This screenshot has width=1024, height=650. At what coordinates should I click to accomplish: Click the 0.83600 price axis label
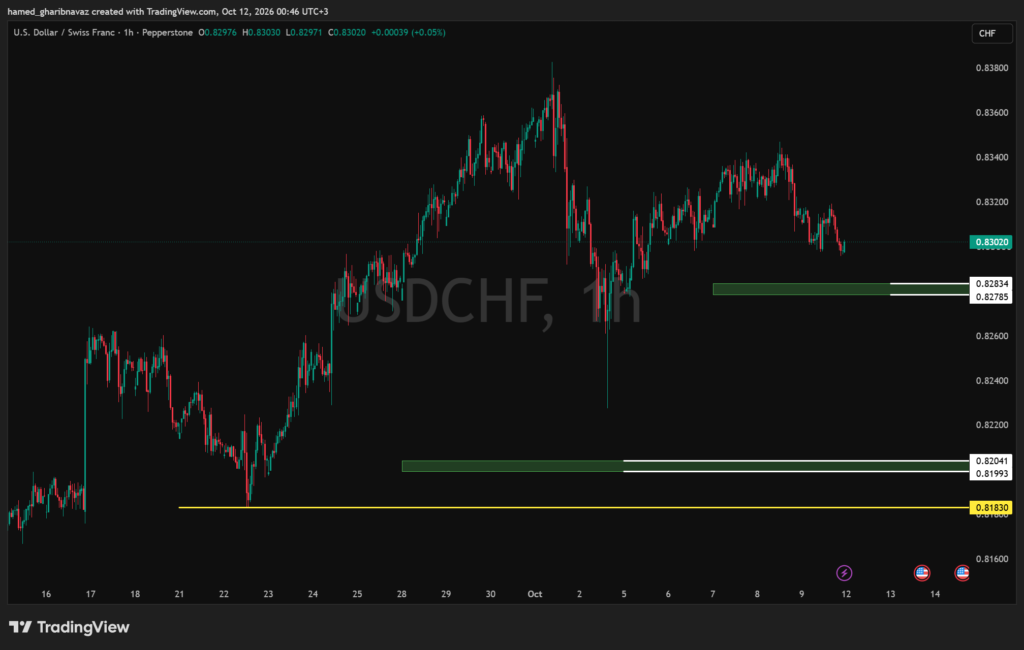pos(991,112)
